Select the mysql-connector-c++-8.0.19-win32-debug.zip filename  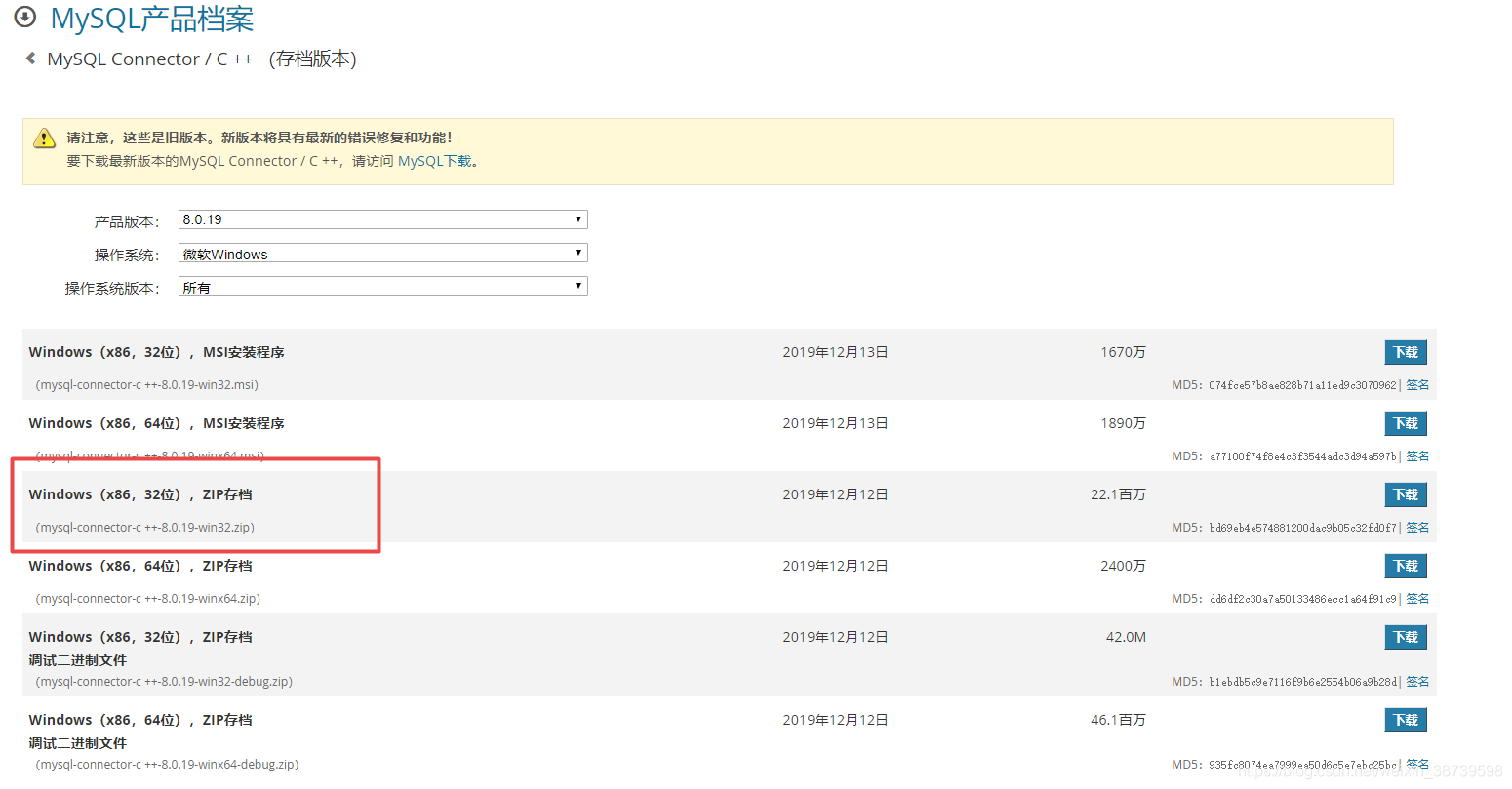pyautogui.click(x=164, y=682)
